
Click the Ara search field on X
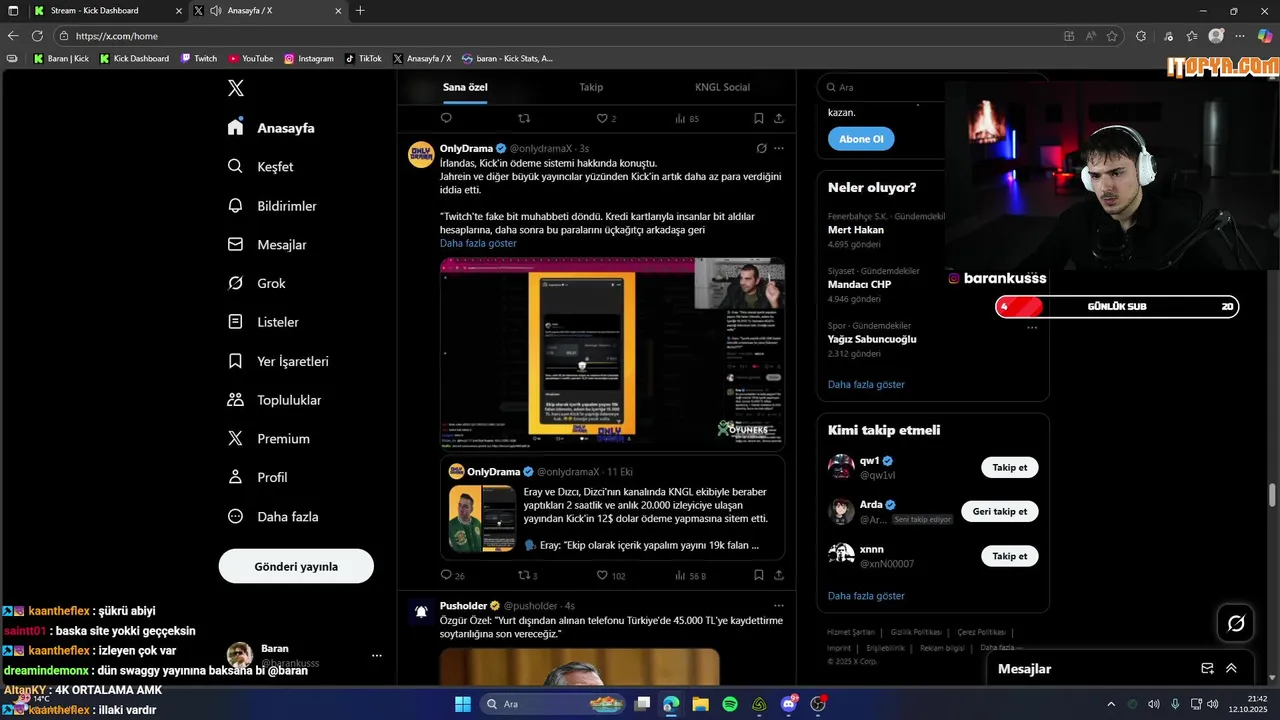(932, 87)
